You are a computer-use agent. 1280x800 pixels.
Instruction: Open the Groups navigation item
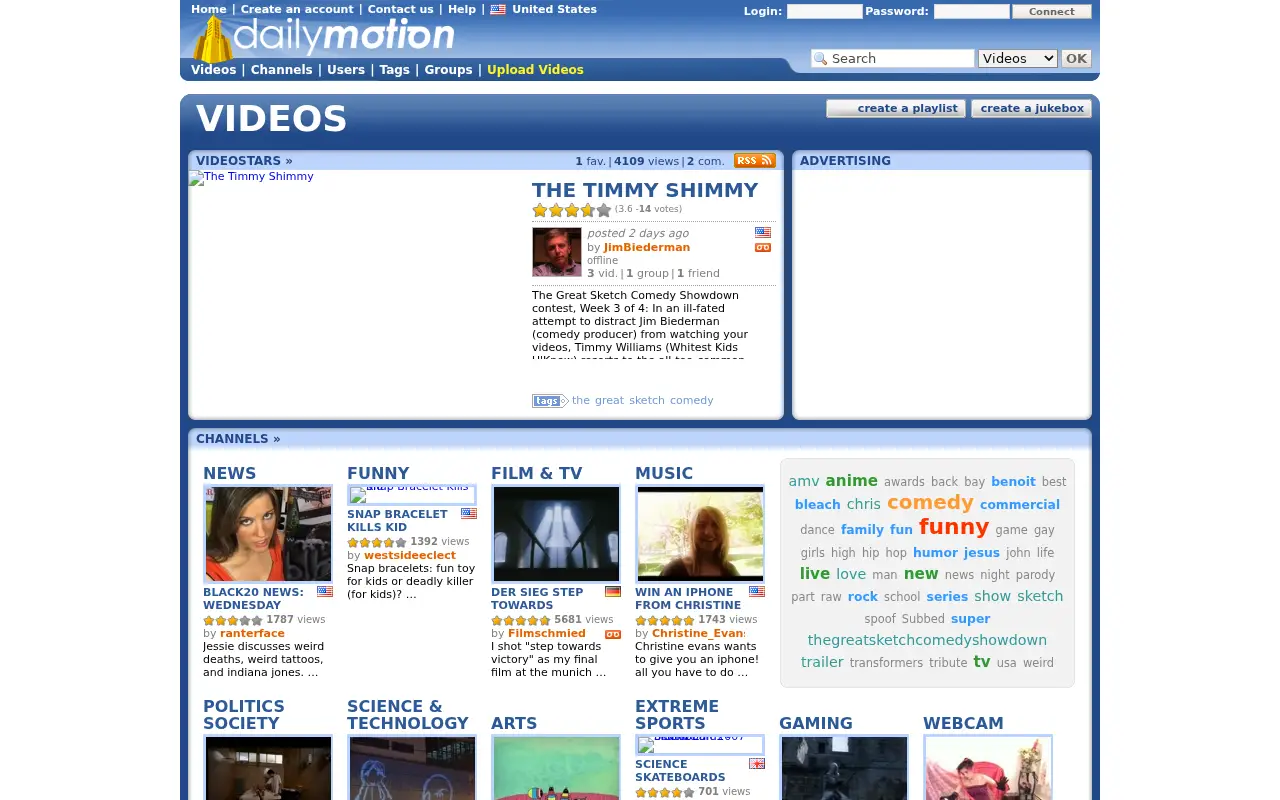[448, 70]
